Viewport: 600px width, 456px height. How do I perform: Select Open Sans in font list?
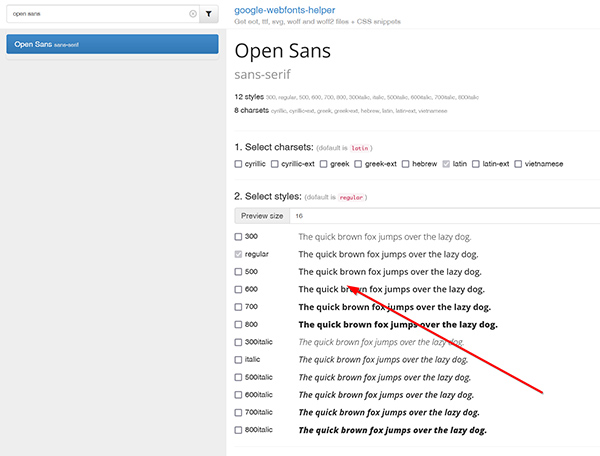(x=112, y=45)
